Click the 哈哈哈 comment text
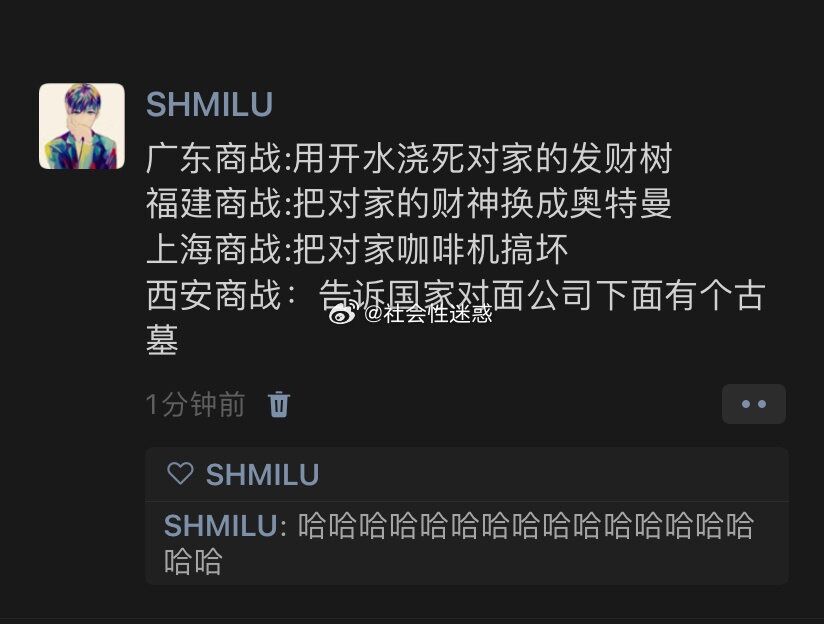Image resolution: width=824 pixels, height=624 pixels. tap(459, 543)
